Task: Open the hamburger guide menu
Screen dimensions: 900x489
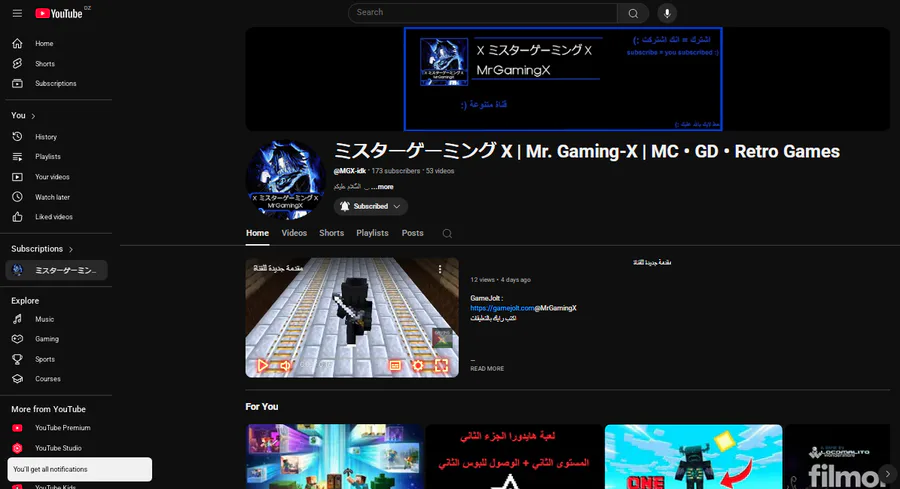Action: 17,13
